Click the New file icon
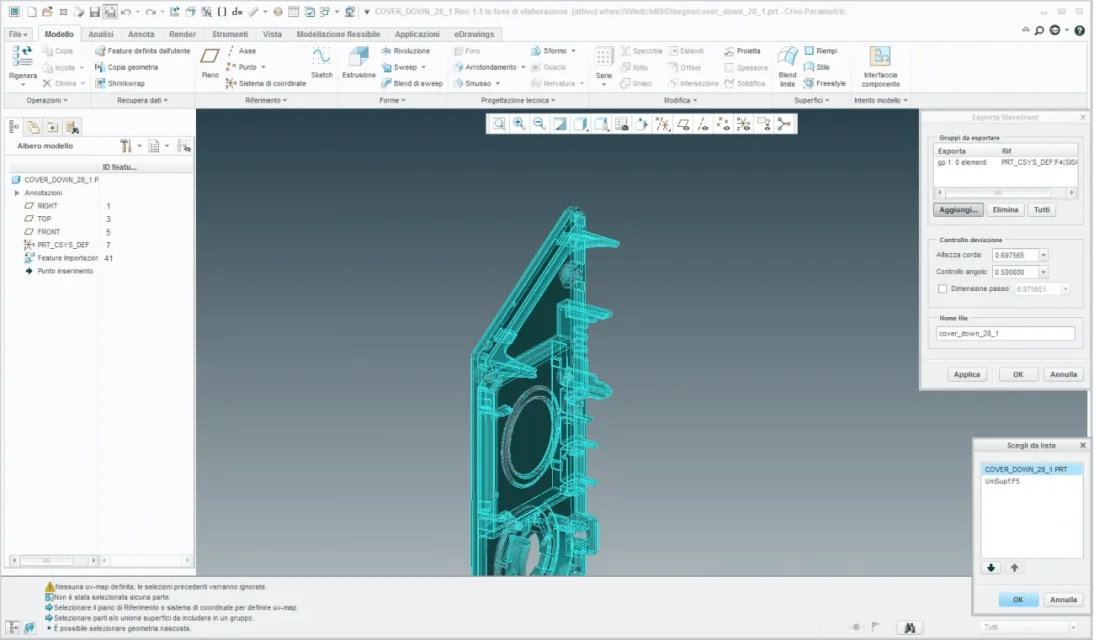This screenshot has width=1094, height=640. (x=31, y=12)
